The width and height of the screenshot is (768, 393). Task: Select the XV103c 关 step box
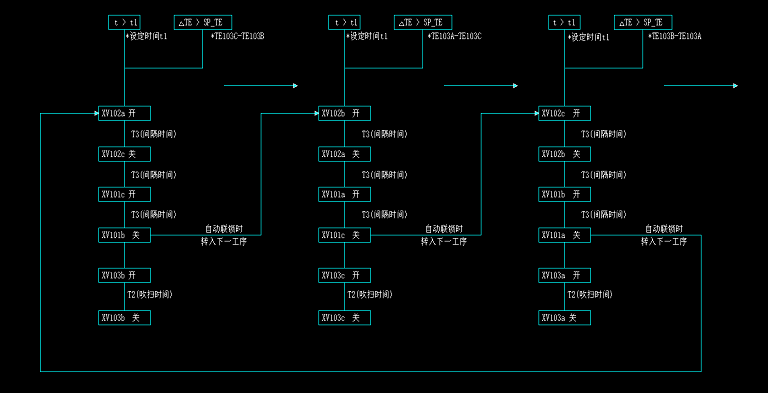pyautogui.click(x=344, y=318)
